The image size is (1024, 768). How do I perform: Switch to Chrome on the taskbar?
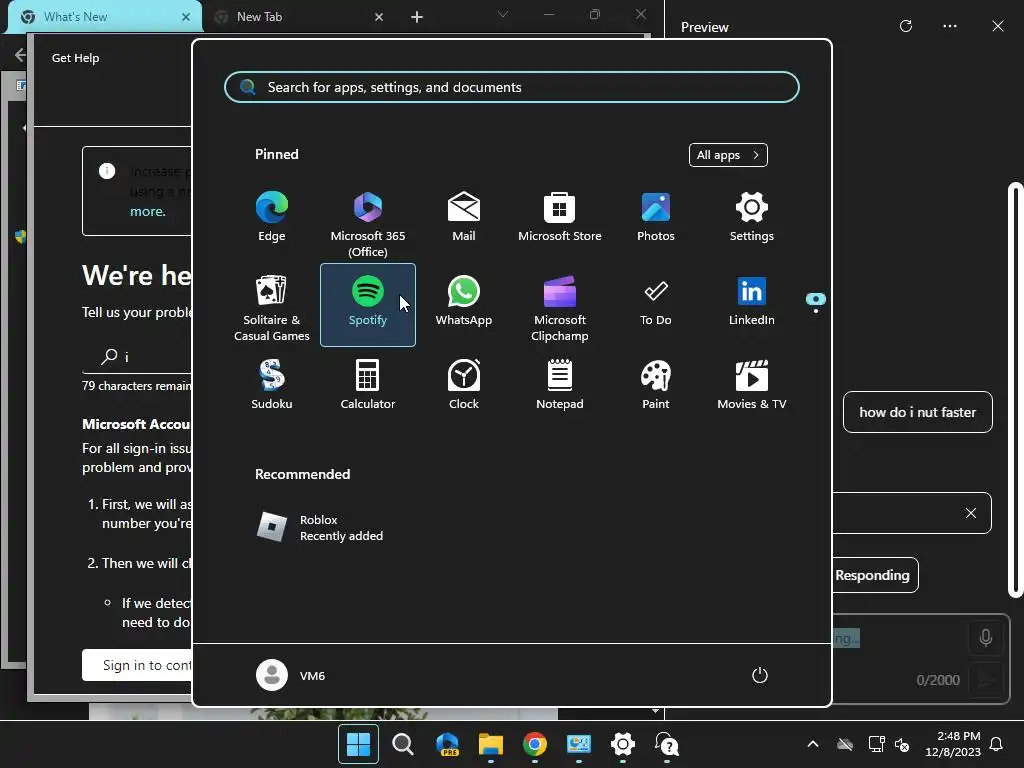click(x=535, y=744)
